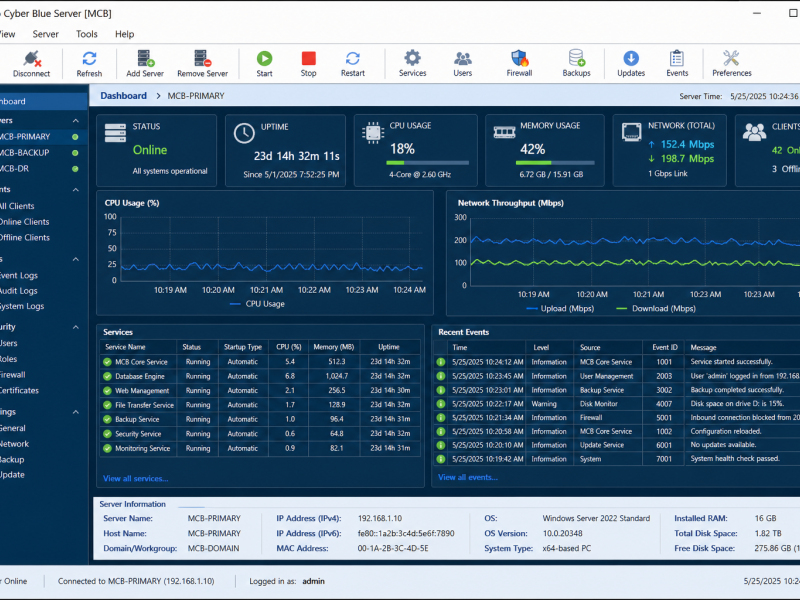
Task: Click the event icon for the 10:24:12 AM entry
Action: click(441, 362)
